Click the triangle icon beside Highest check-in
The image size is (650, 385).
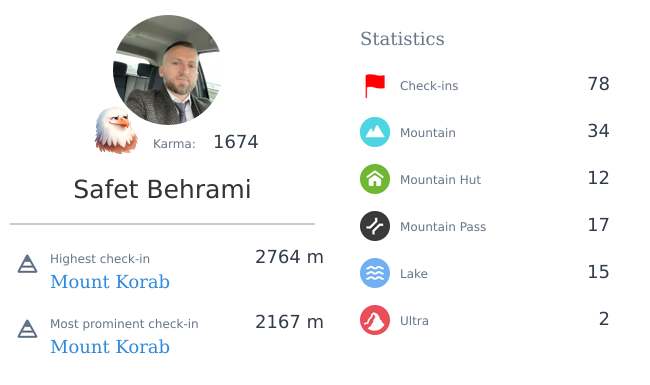[27, 264]
